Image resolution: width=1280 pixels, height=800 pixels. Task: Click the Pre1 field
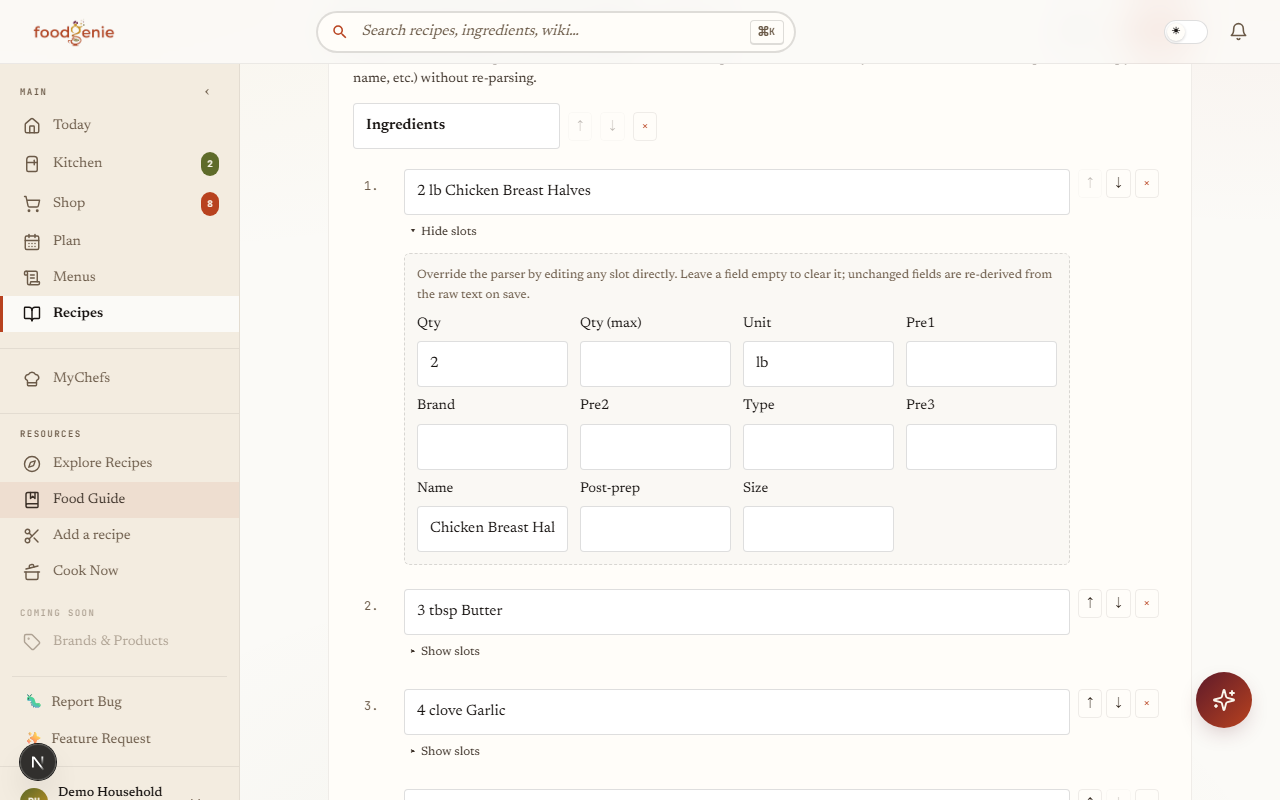(x=981, y=364)
